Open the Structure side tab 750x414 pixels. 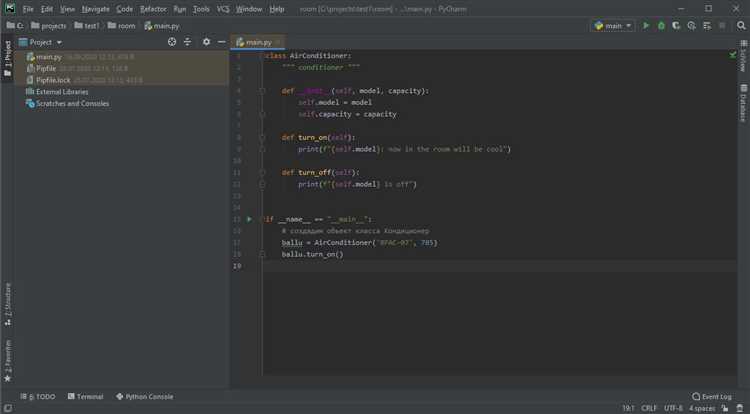[7, 304]
